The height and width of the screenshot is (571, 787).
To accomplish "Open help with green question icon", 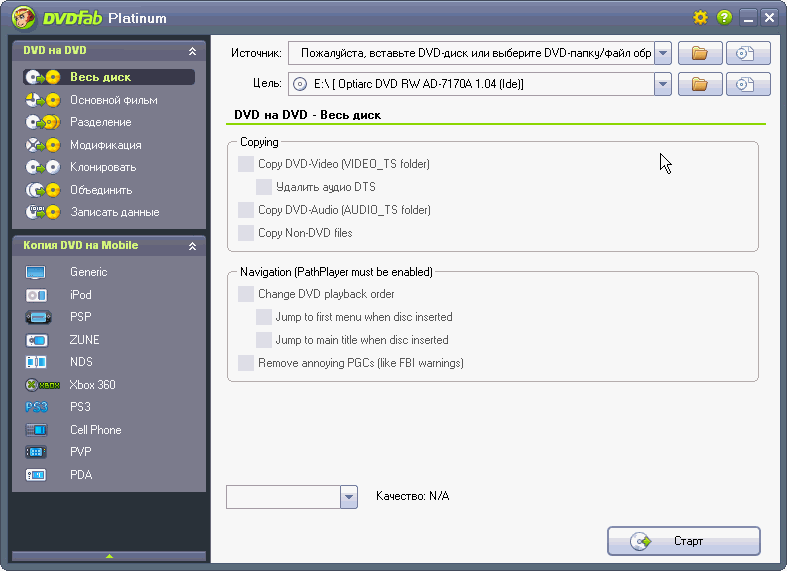I will click(724, 18).
